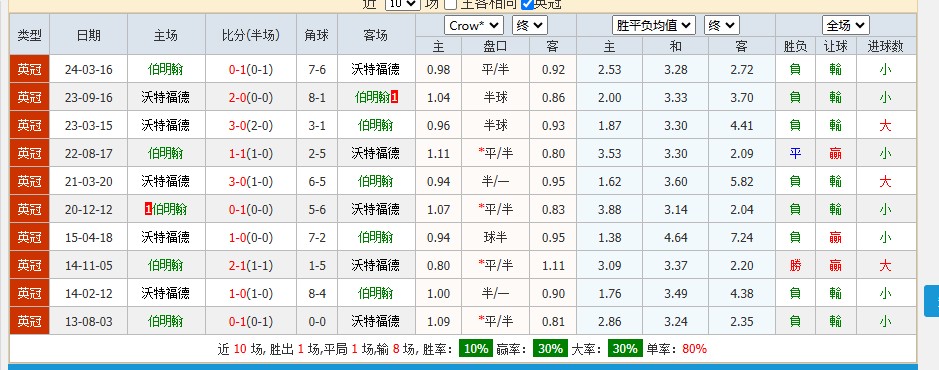Click the red card badge beside 伯明翰 in 23-09-16 row
Screen dimensions: 939x370
[x=394, y=97]
